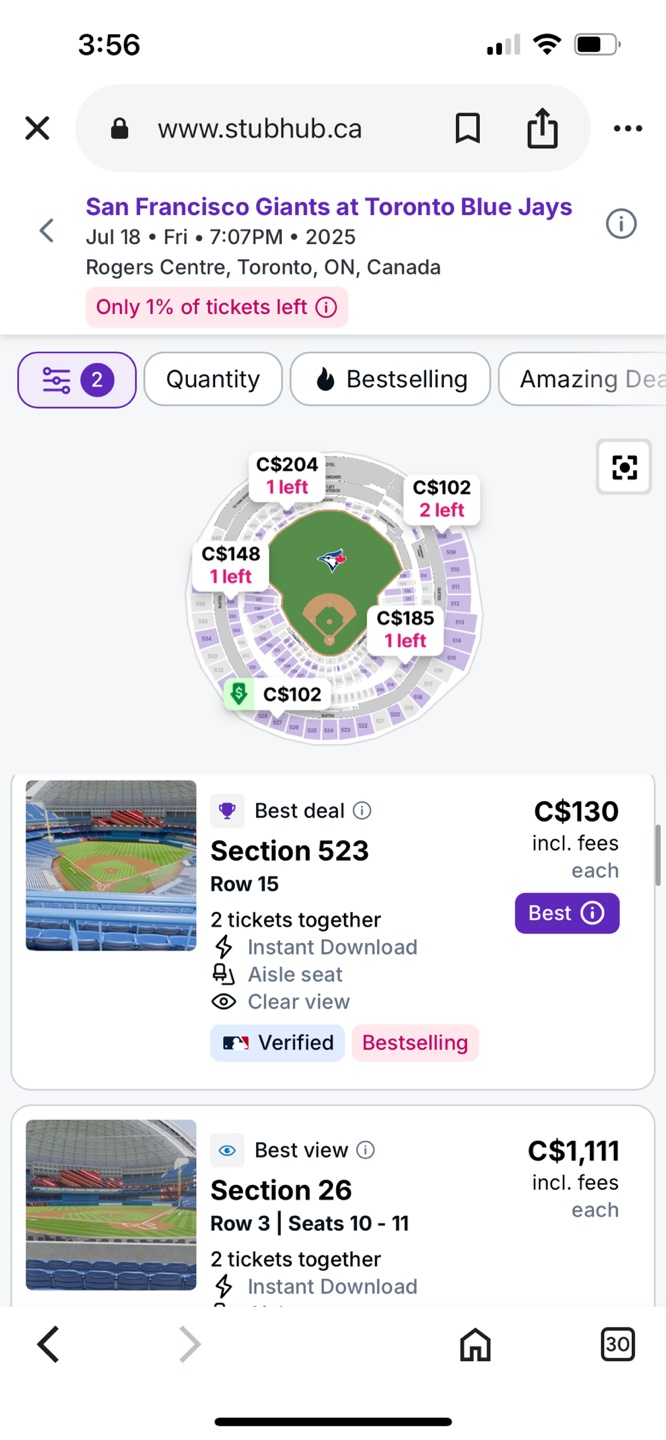Image resolution: width=666 pixels, height=1440 pixels.
Task: Tap the bookmark icon in address bar
Action: pos(467,128)
